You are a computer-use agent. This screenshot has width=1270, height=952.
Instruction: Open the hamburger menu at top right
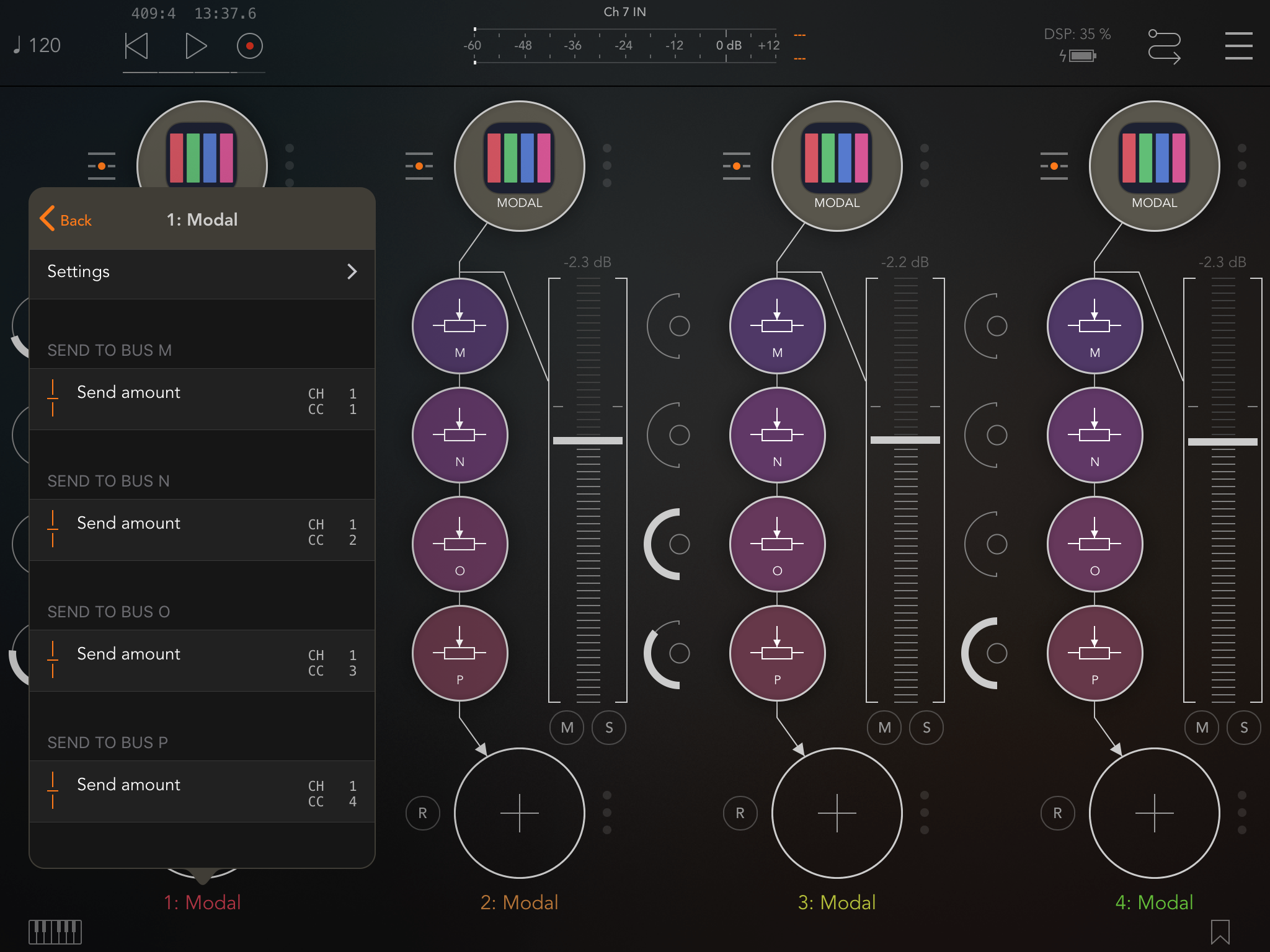[1238, 46]
